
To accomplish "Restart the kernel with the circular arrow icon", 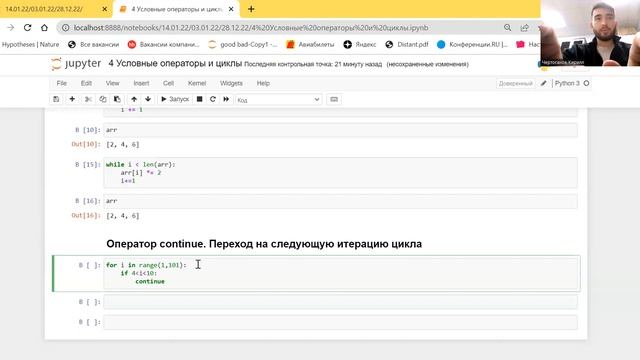I will (x=213, y=99).
